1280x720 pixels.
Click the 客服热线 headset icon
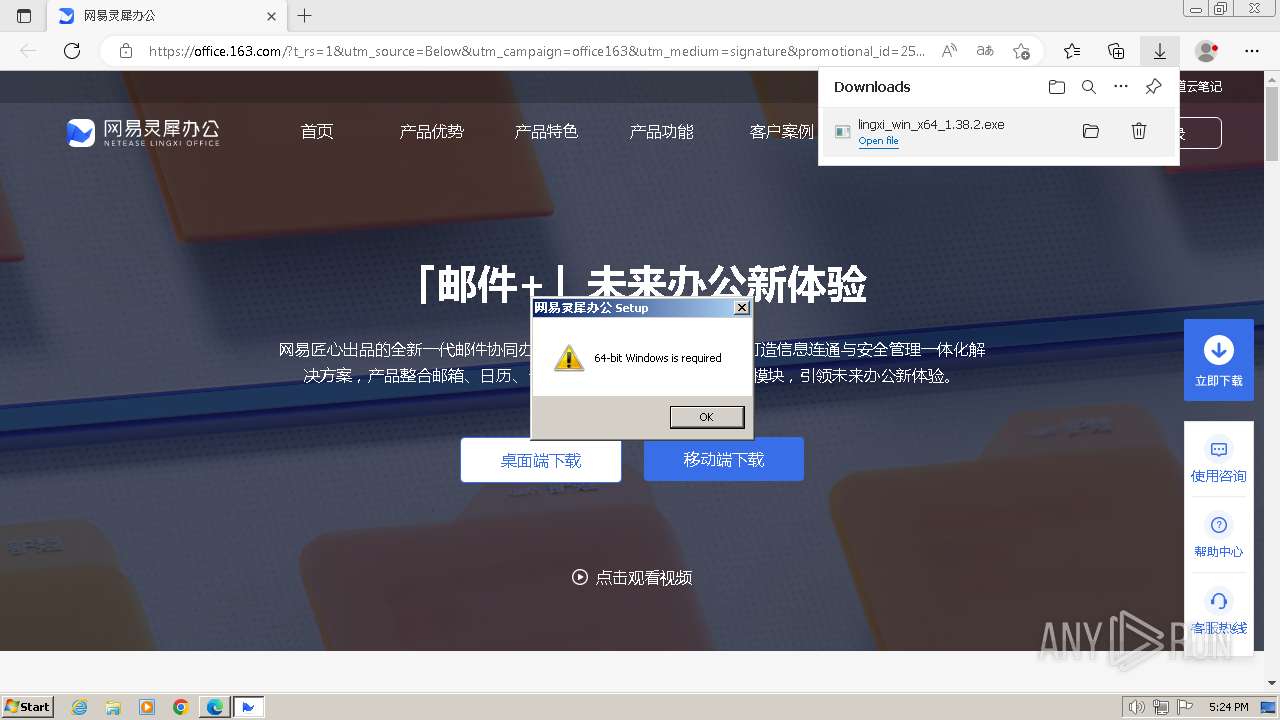click(x=1219, y=601)
